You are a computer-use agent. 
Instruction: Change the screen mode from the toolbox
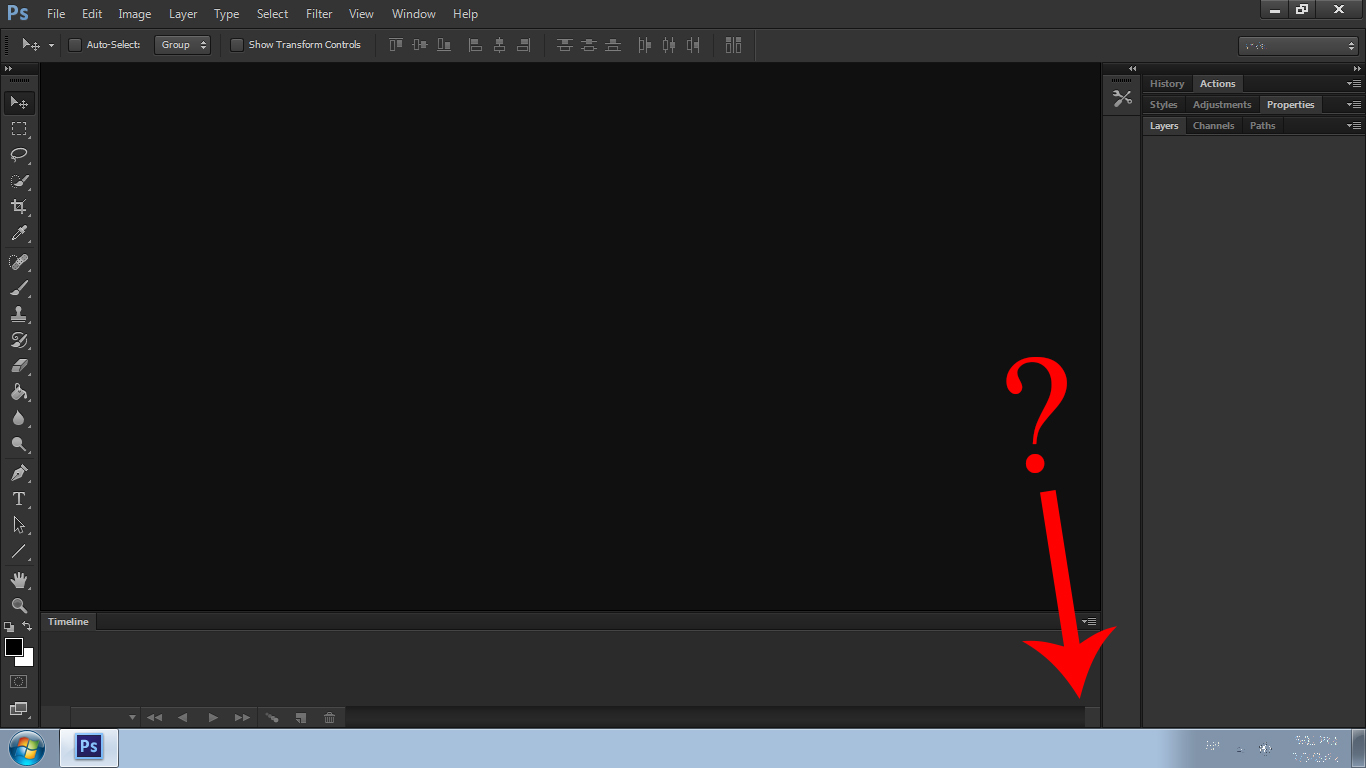point(19,710)
